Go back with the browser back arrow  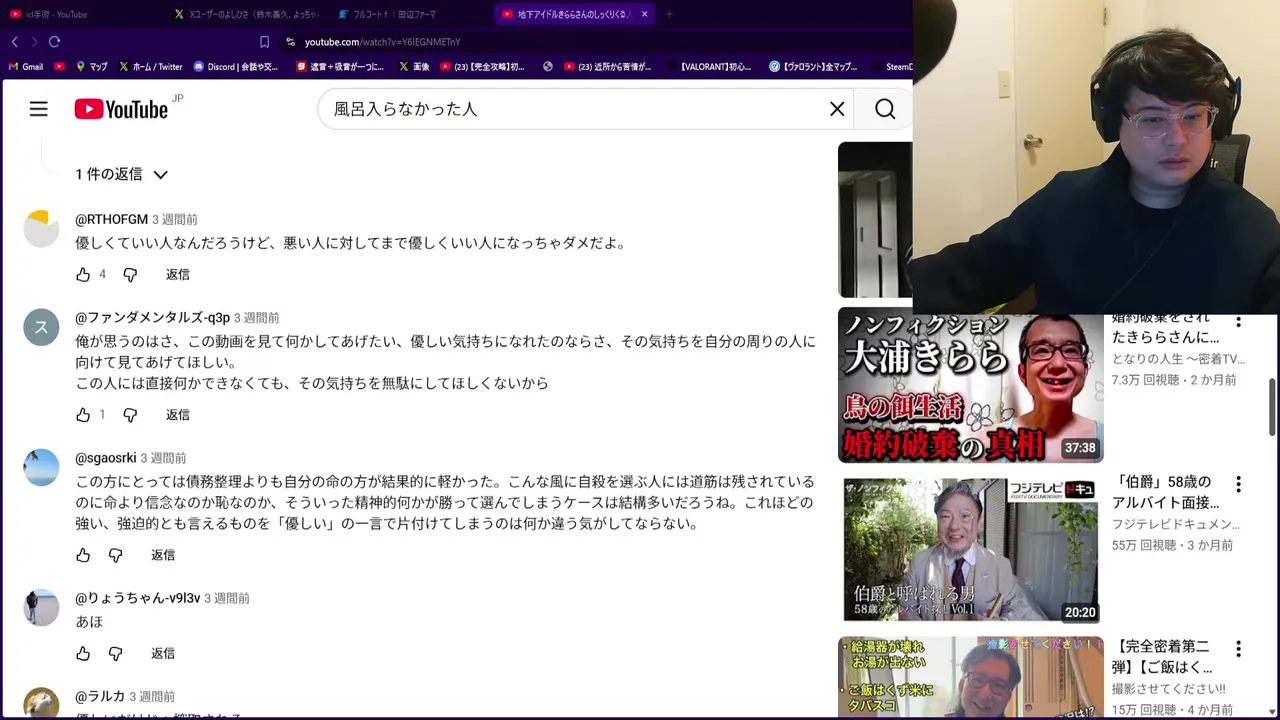(14, 42)
